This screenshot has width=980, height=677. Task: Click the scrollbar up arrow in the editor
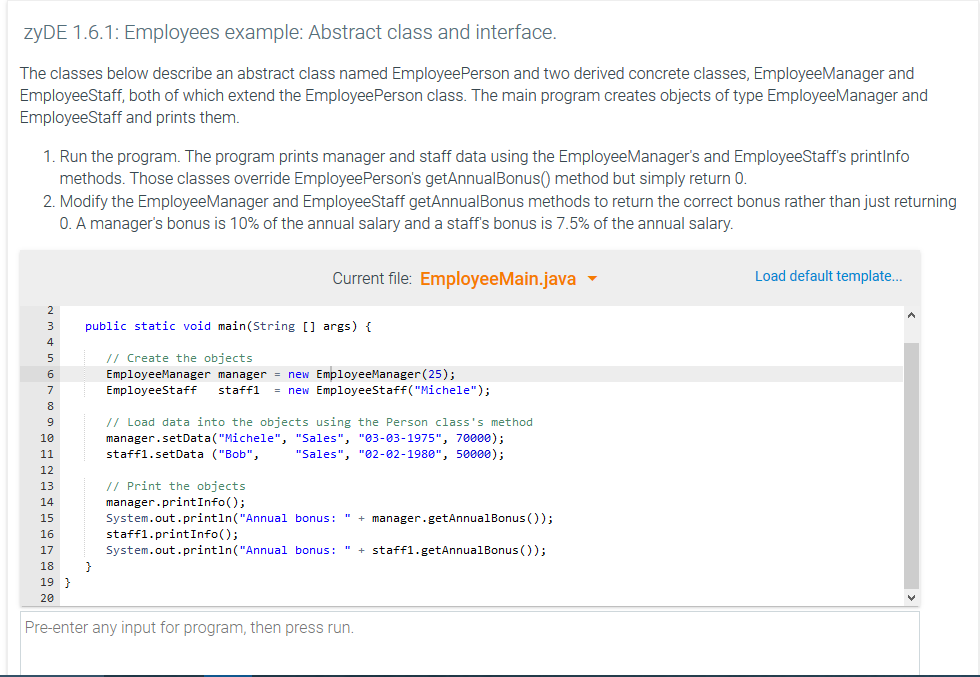coord(910,314)
